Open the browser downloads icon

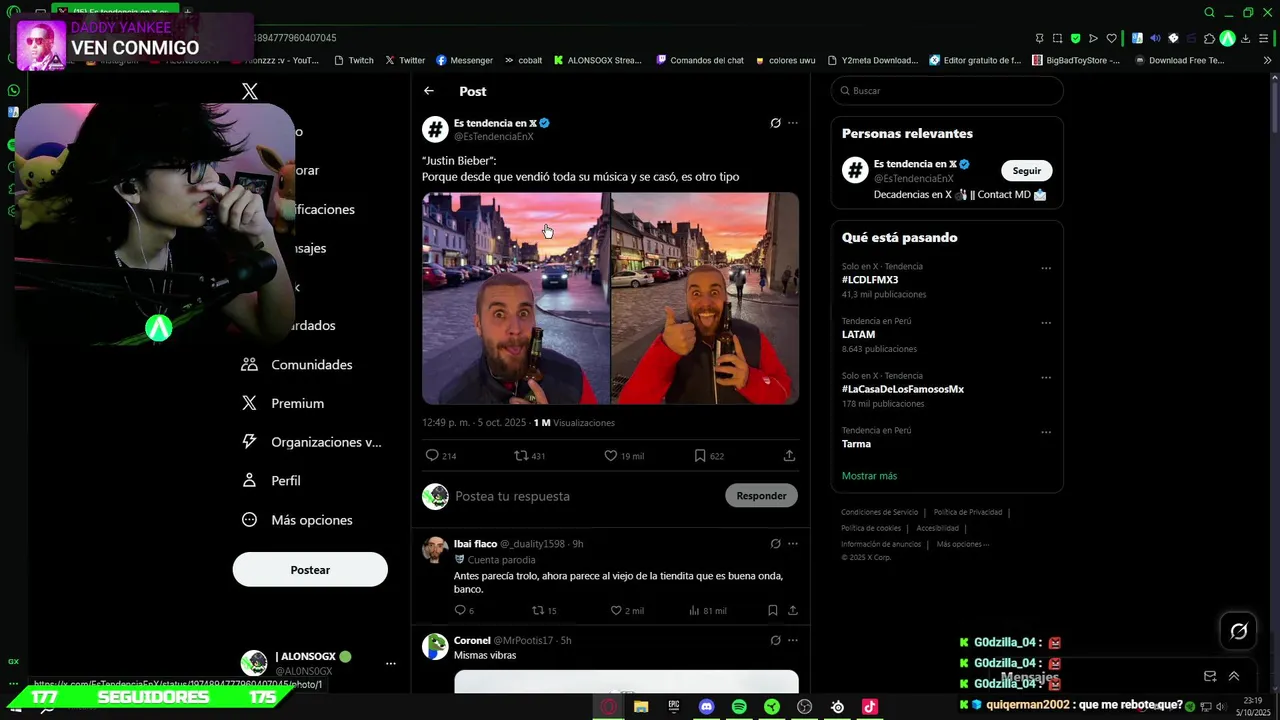pos(1246,38)
